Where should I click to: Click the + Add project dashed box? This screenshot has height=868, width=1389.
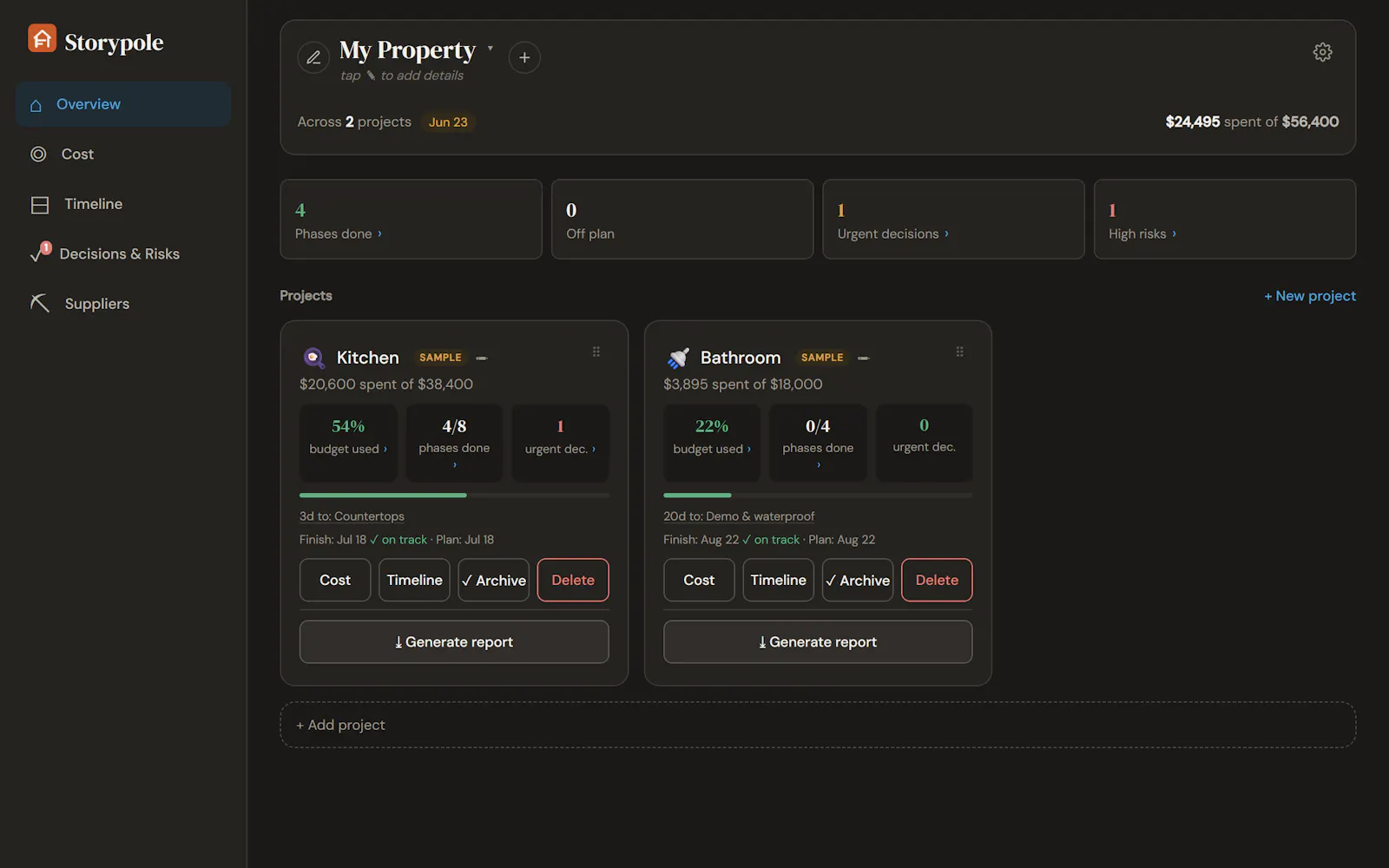click(x=818, y=725)
